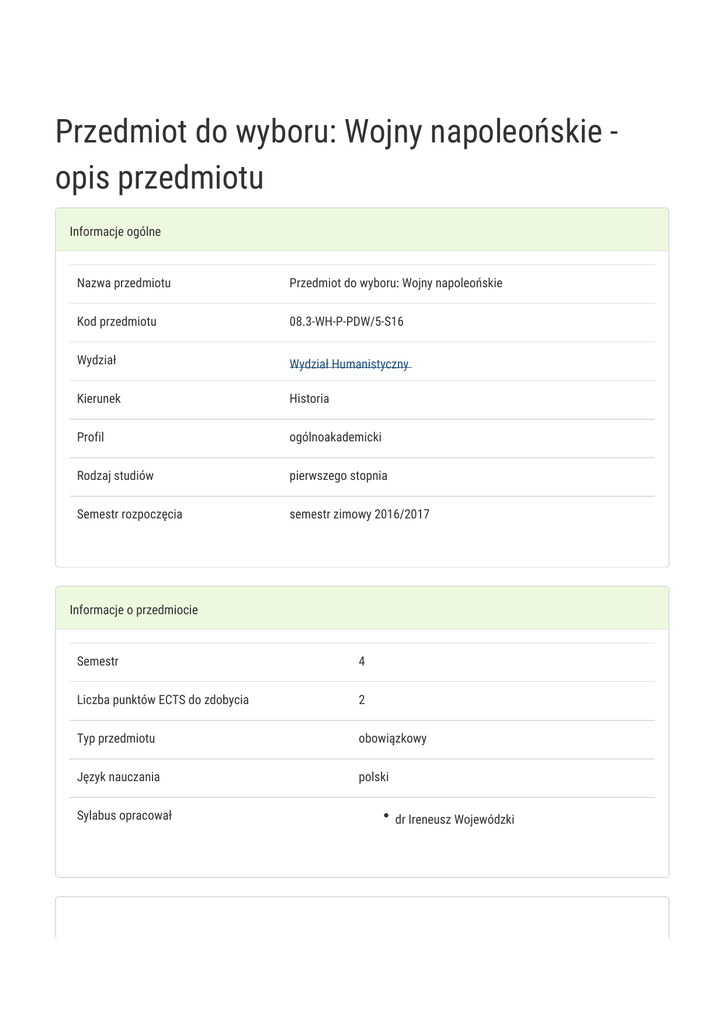Click the Kod przedmiotu label
725x1024 pixels.
117,322
